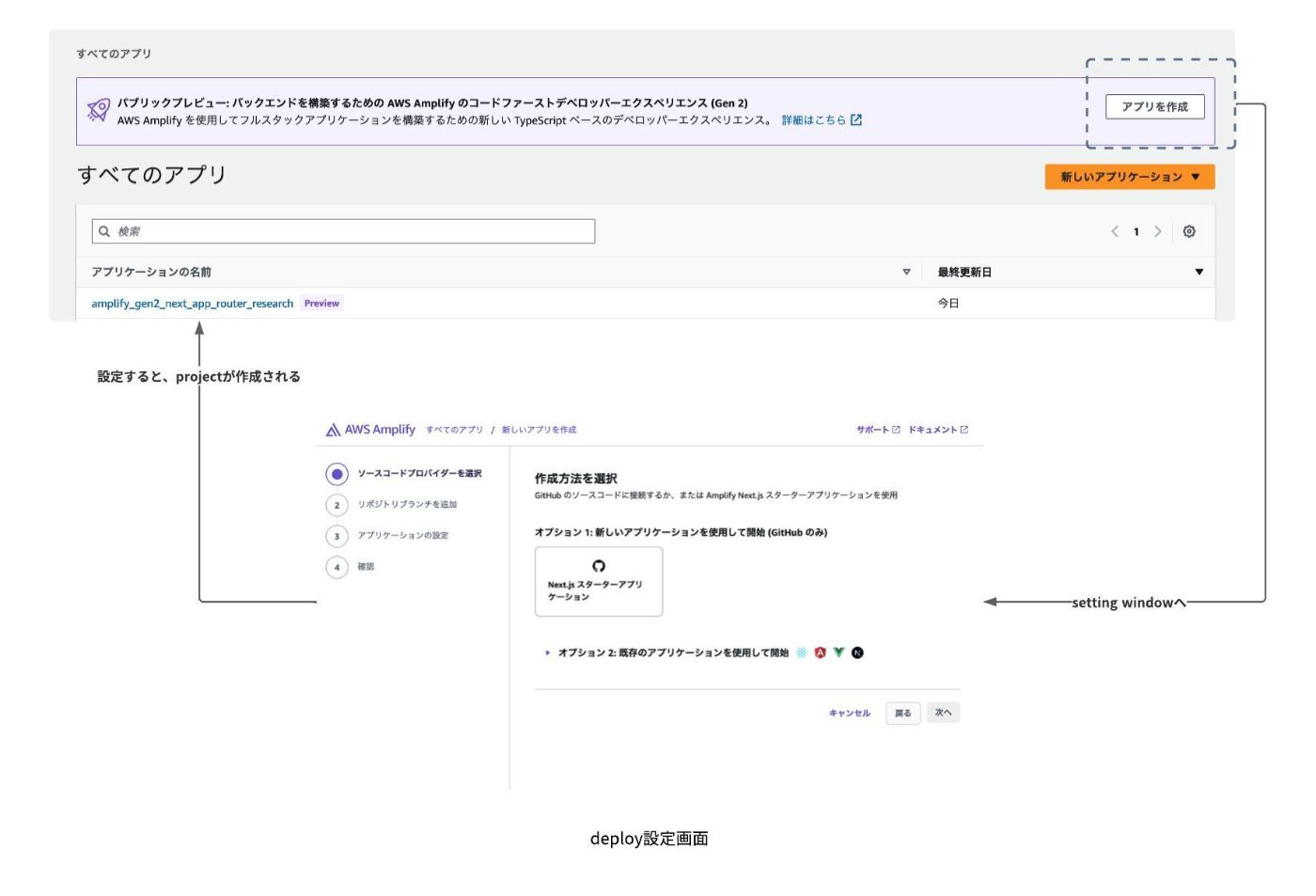Click the page number 1
This screenshot has height=896, width=1316.
1136,231
